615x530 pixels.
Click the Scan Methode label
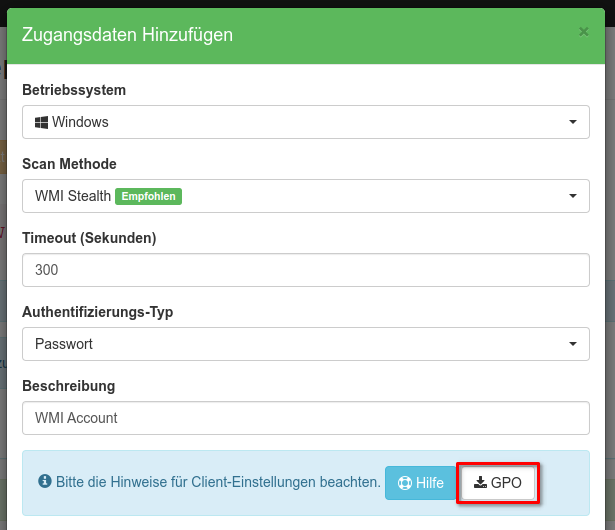point(69,164)
